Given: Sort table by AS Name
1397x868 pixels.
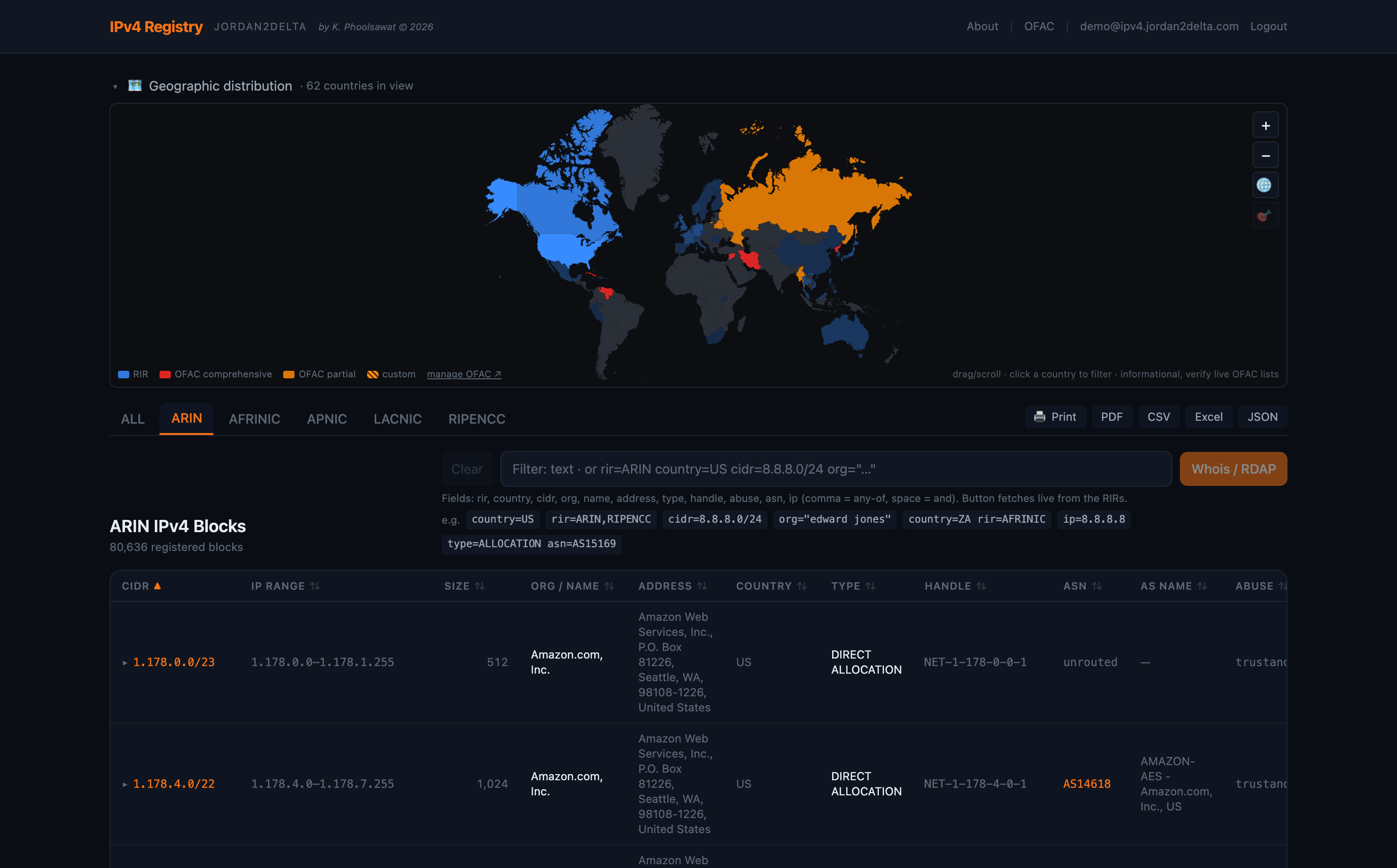Looking at the screenshot, I should click(1174, 586).
